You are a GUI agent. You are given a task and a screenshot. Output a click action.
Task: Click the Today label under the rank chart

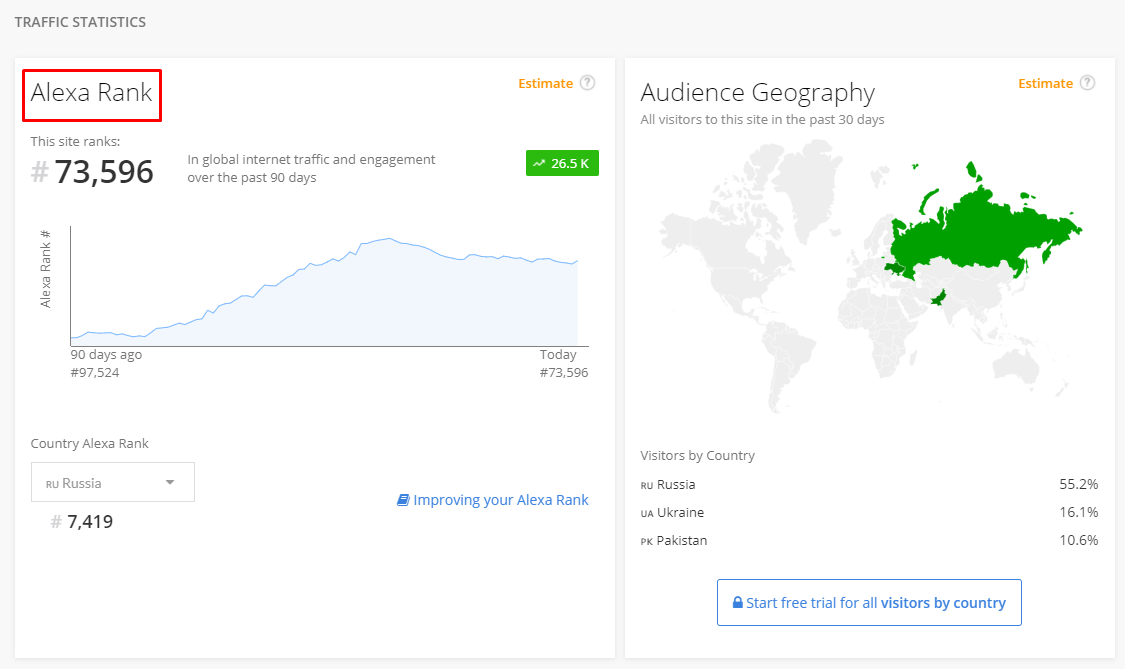click(558, 355)
